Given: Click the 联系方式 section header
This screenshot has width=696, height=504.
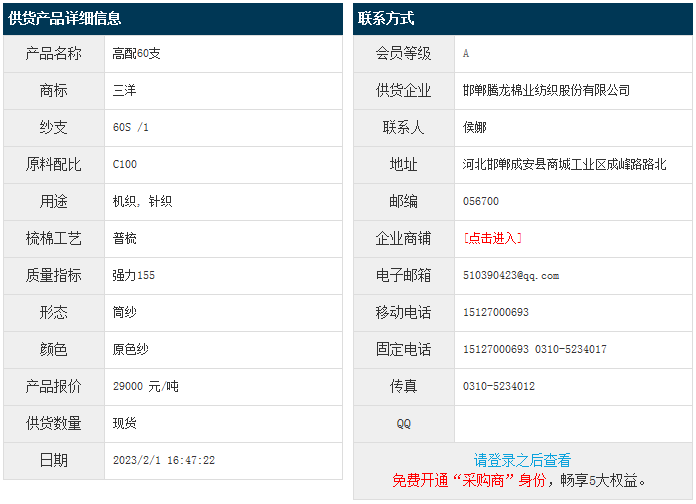Looking at the screenshot, I should [386, 18].
